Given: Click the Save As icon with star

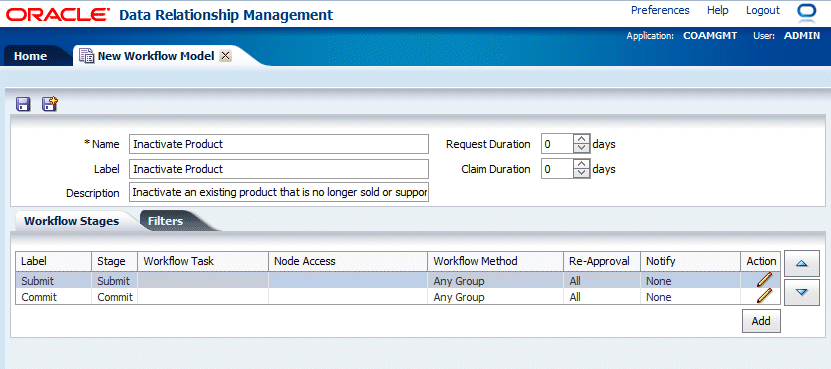Looking at the screenshot, I should [x=50, y=104].
